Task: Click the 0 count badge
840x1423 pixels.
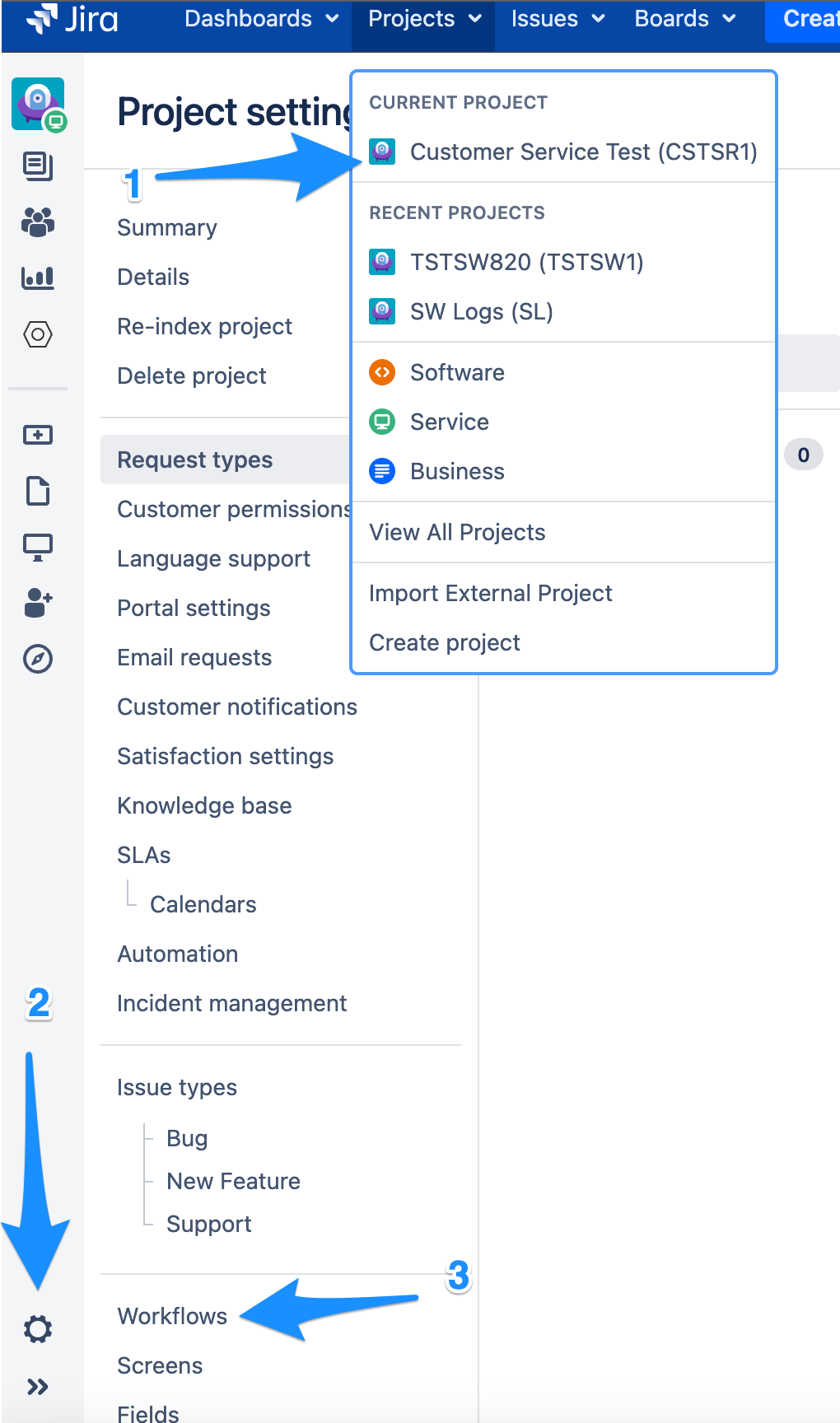Action: 803,455
